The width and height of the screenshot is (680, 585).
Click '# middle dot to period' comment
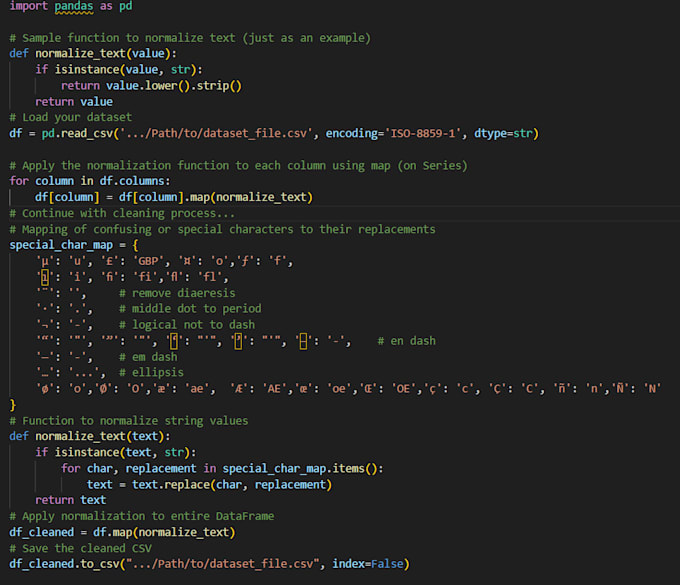click(x=190, y=308)
